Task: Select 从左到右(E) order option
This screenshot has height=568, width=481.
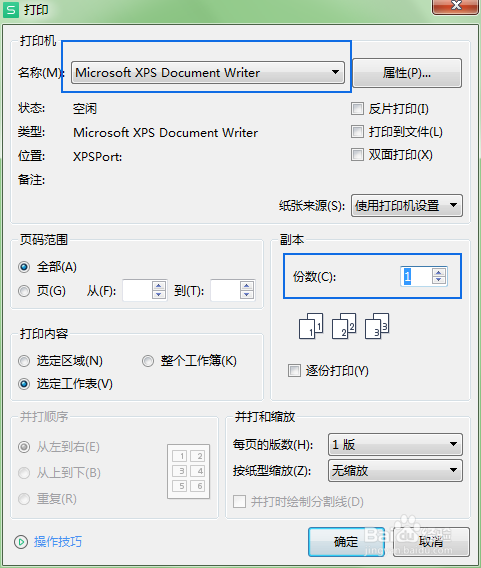Action: (24, 447)
